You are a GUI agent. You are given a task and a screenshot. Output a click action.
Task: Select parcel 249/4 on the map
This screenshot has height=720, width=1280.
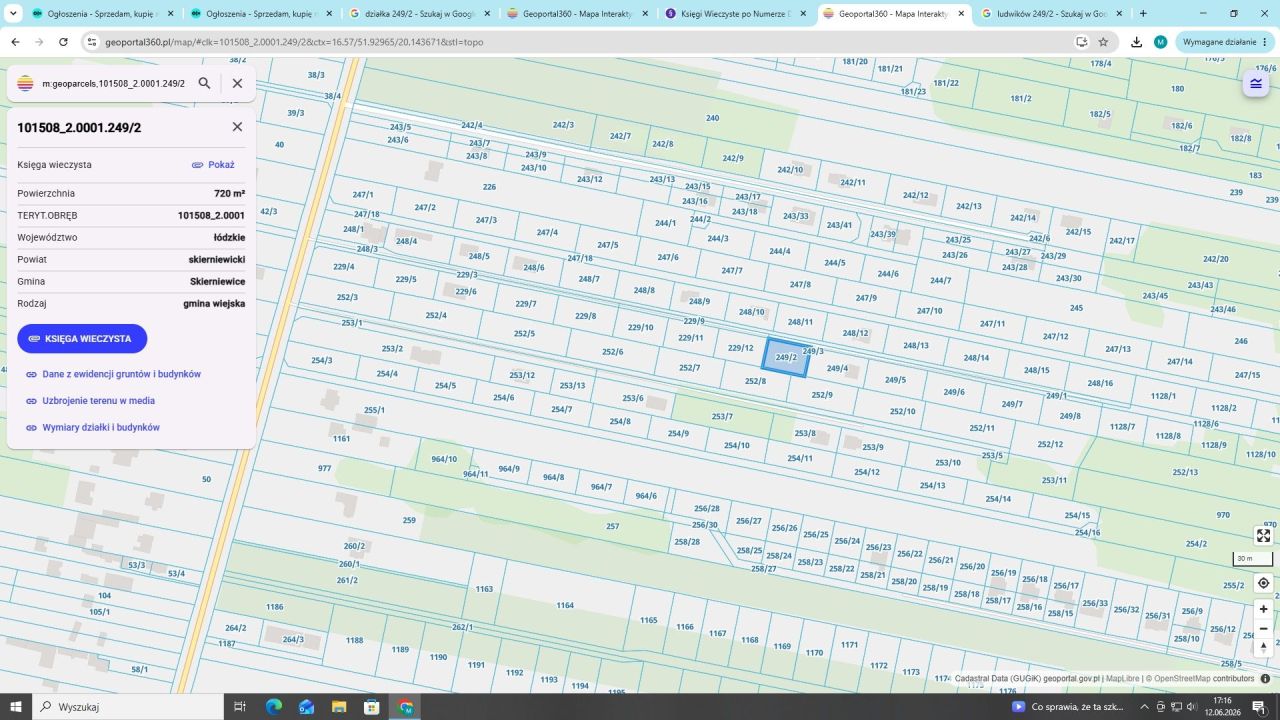pos(837,369)
